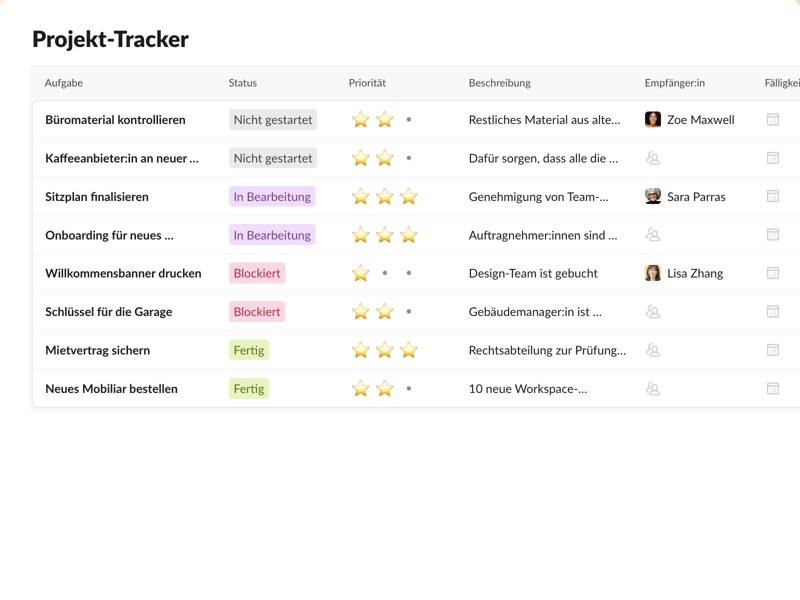This screenshot has height=600, width=800.
Task: Open the task 'Onboarding für neues …'
Action: point(109,235)
